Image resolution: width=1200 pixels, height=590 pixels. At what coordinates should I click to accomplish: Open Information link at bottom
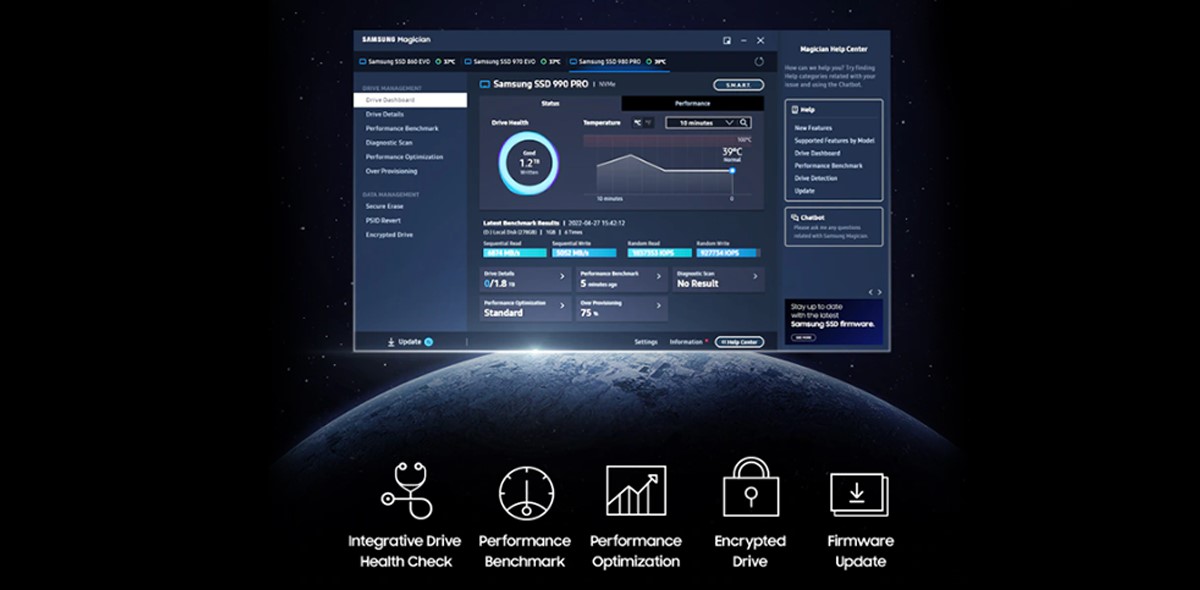(x=688, y=342)
